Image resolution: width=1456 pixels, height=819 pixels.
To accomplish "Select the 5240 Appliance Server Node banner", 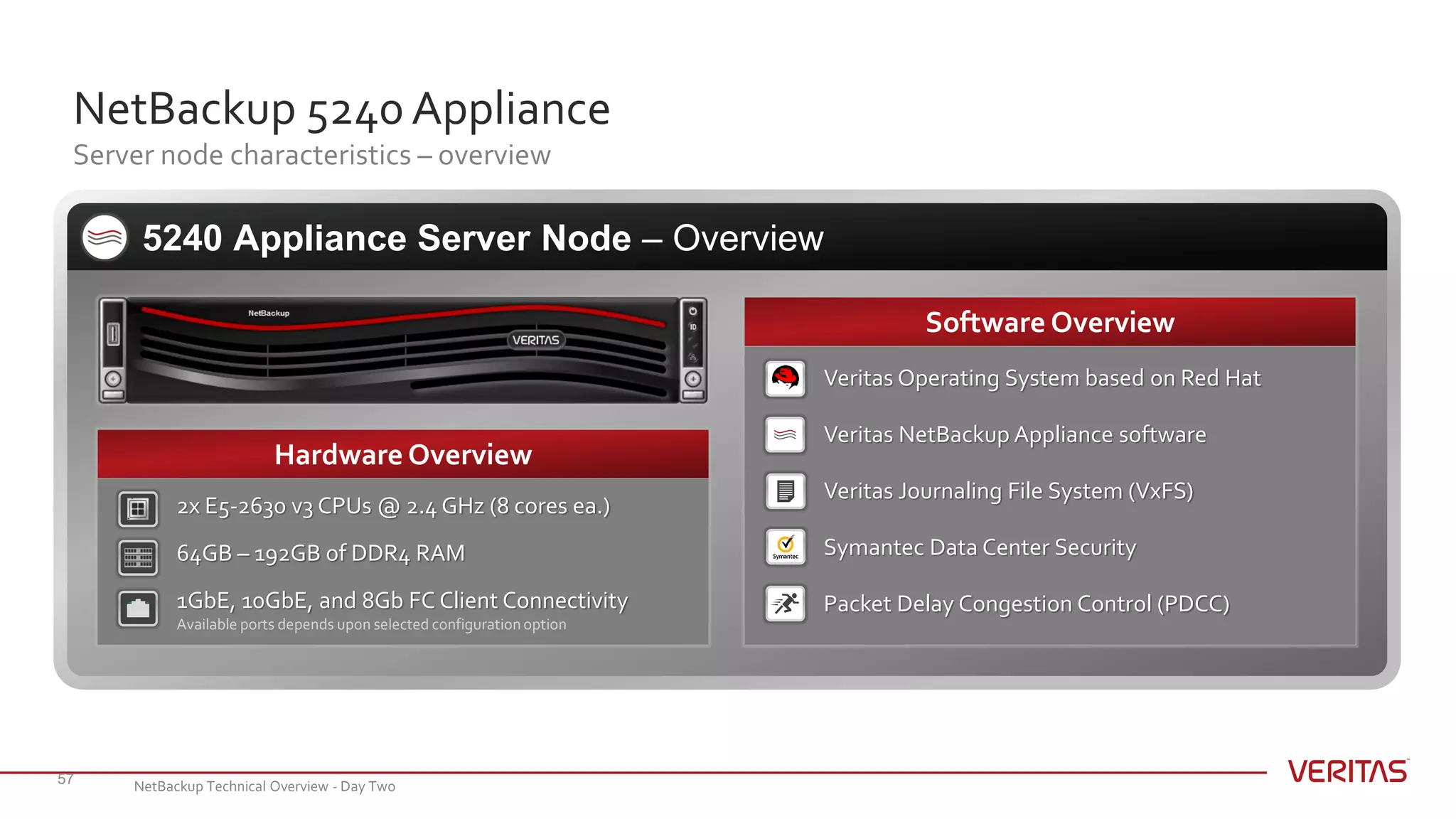I will [727, 237].
